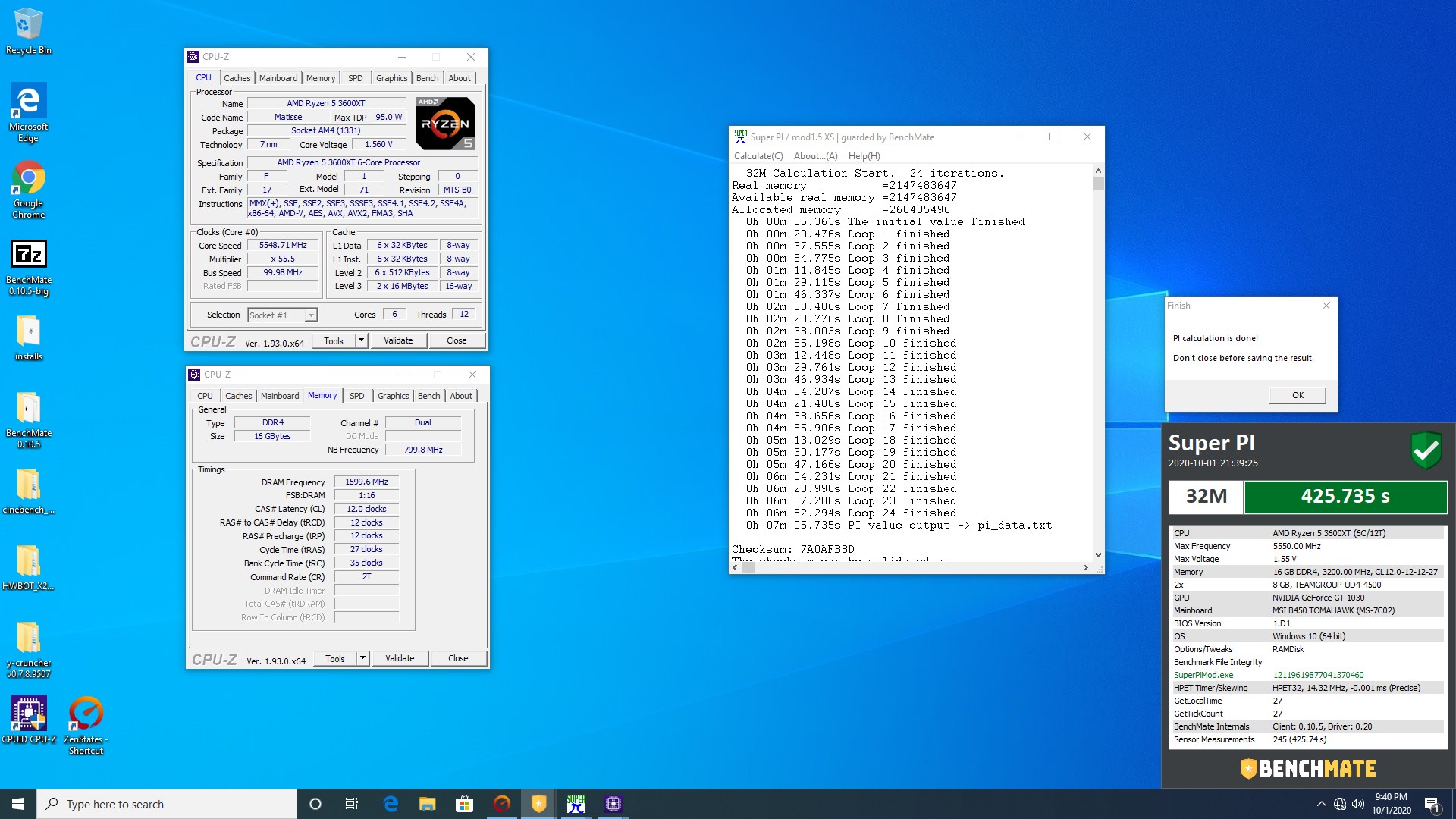1456x819 pixels.
Task: Click the 32M label in BenchMate panel
Action: 1206,497
